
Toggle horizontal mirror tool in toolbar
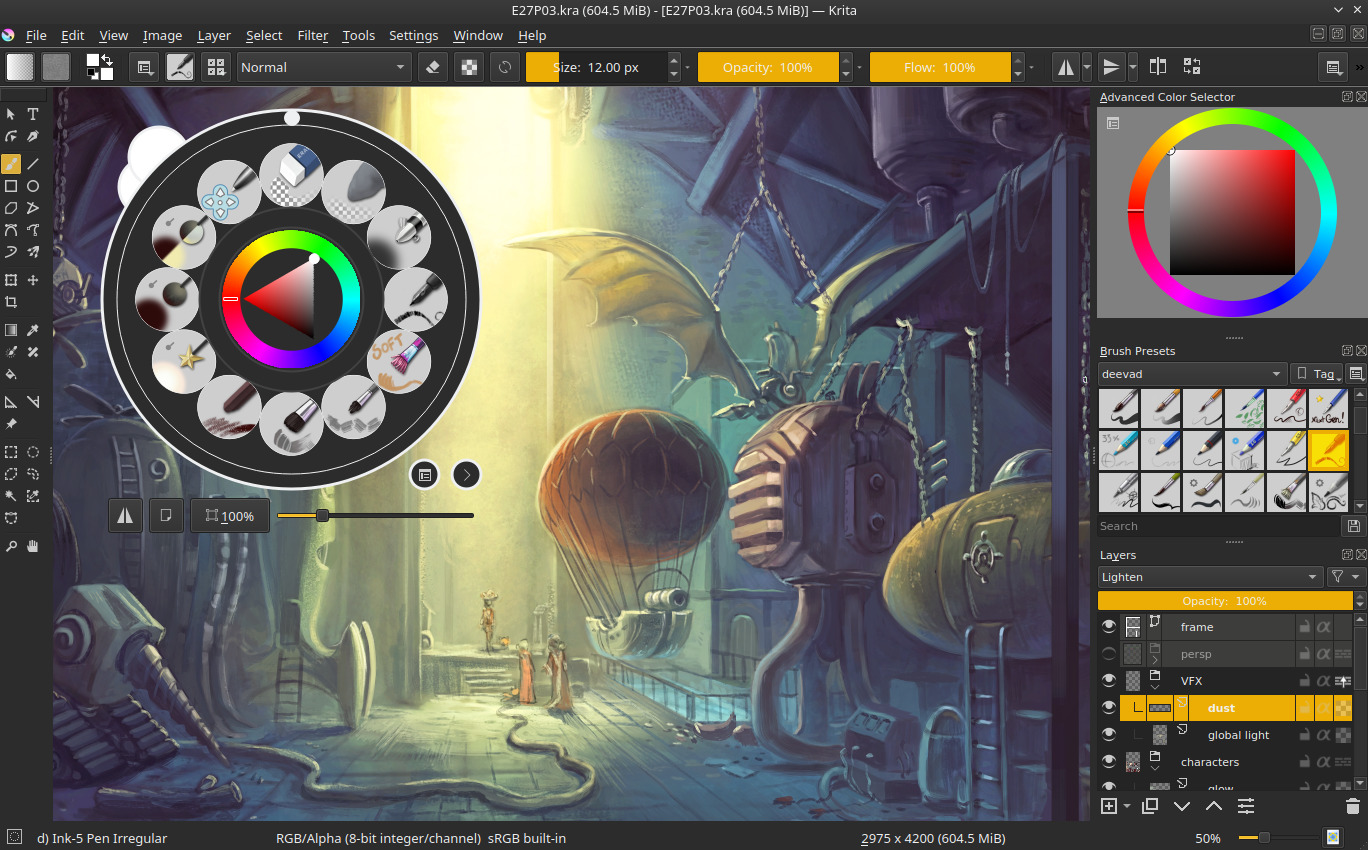[1066, 67]
